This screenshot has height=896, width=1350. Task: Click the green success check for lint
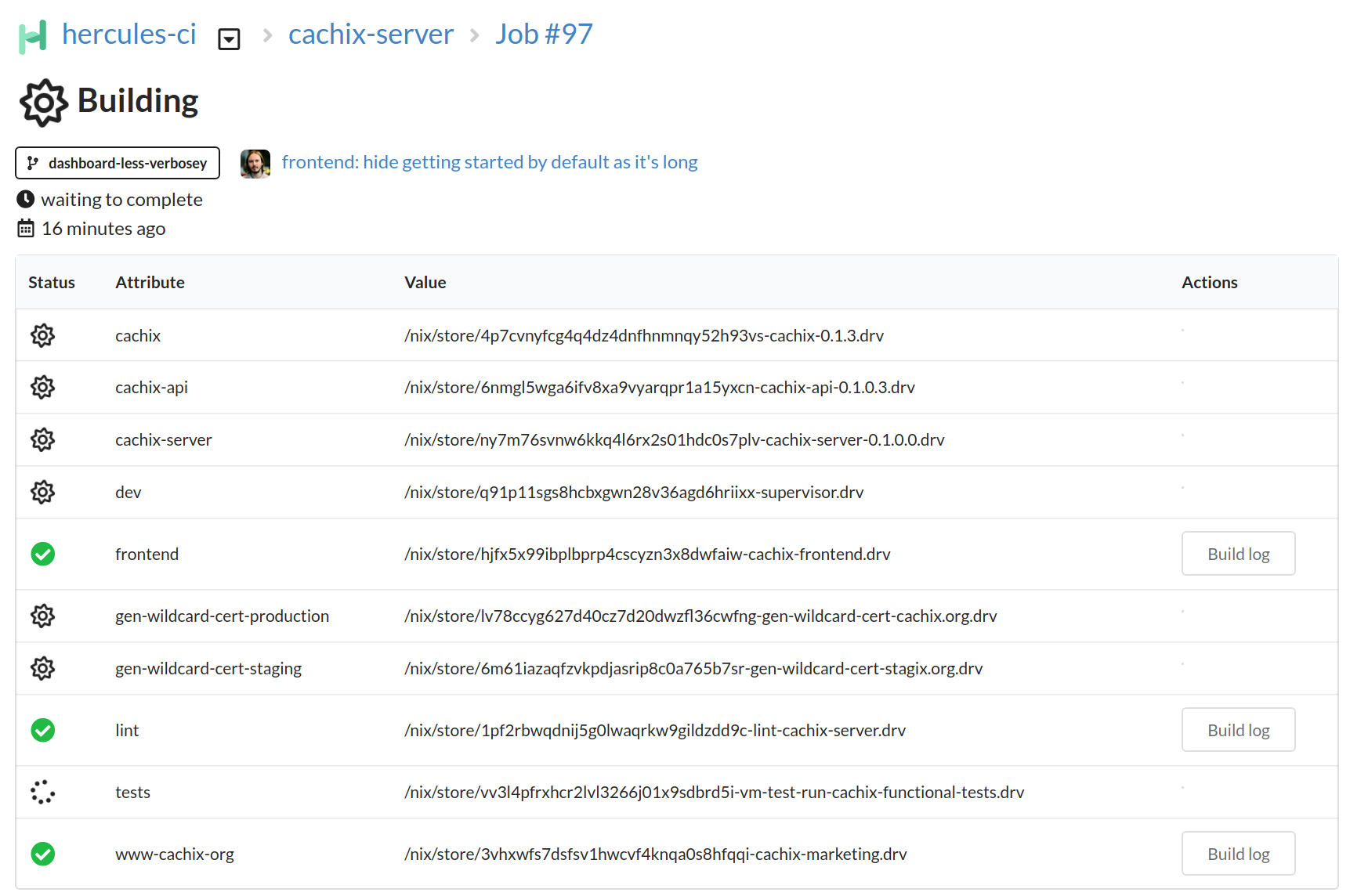pyautogui.click(x=43, y=730)
